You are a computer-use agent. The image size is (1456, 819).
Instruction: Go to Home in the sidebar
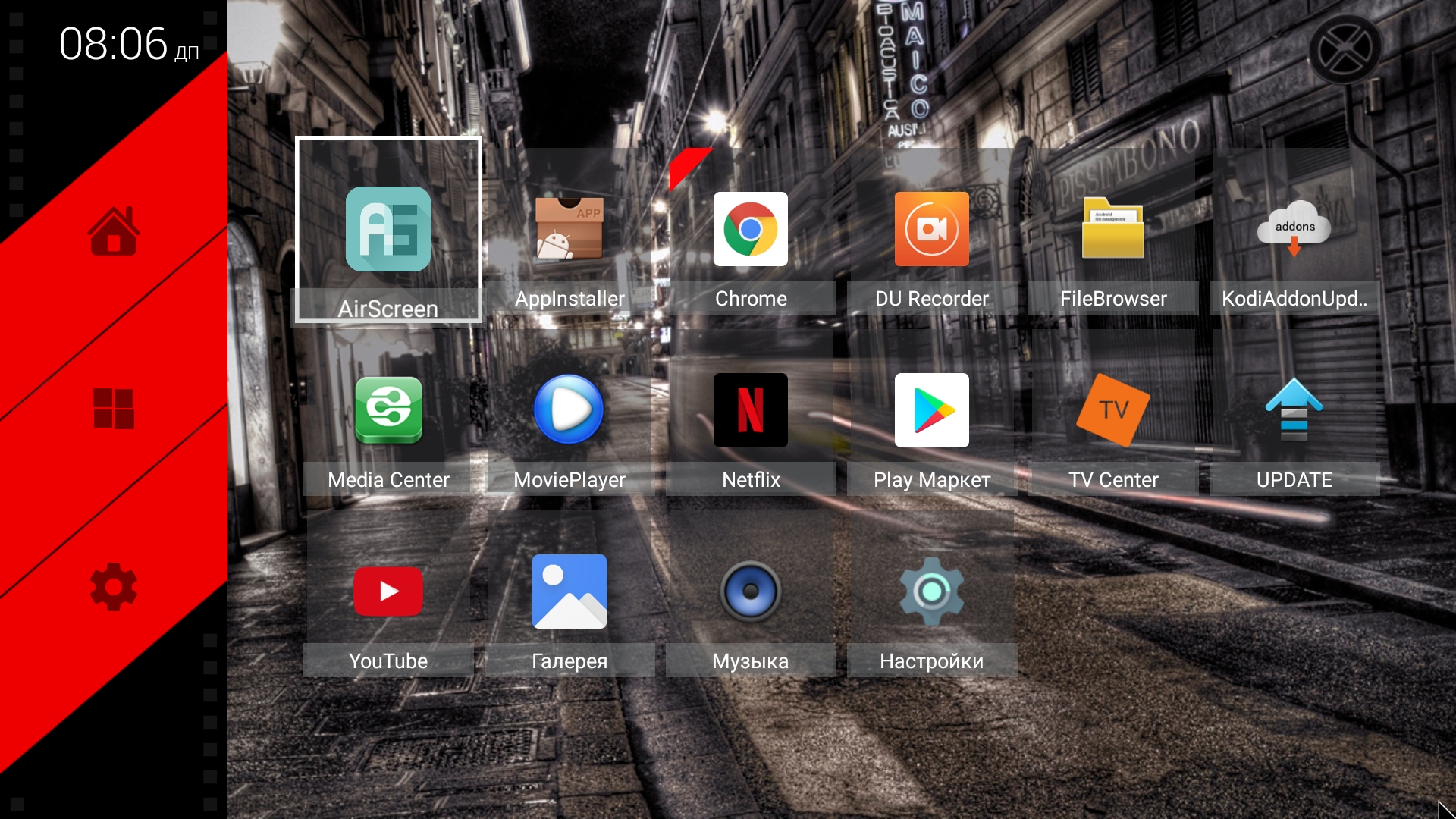(114, 231)
